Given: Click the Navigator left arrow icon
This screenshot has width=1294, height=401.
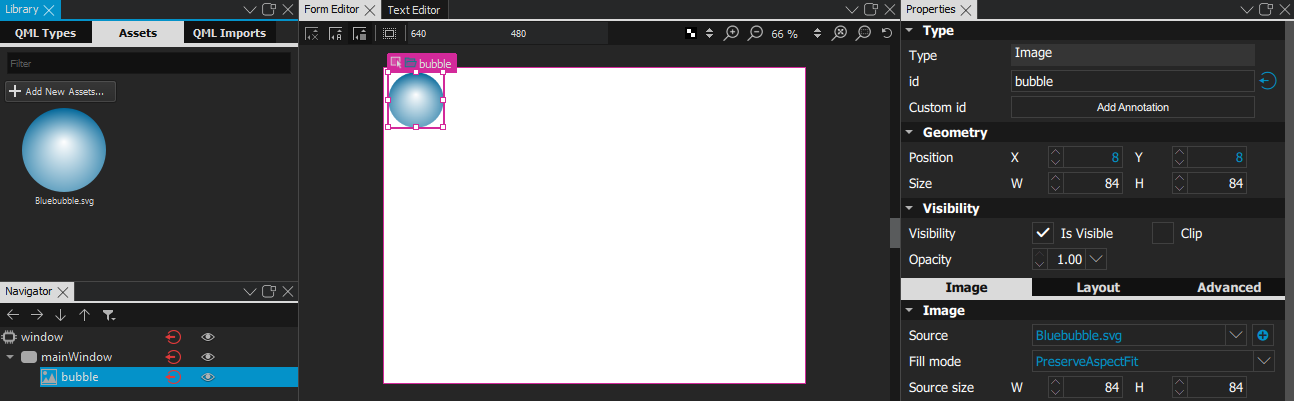Looking at the screenshot, I should 13,314.
